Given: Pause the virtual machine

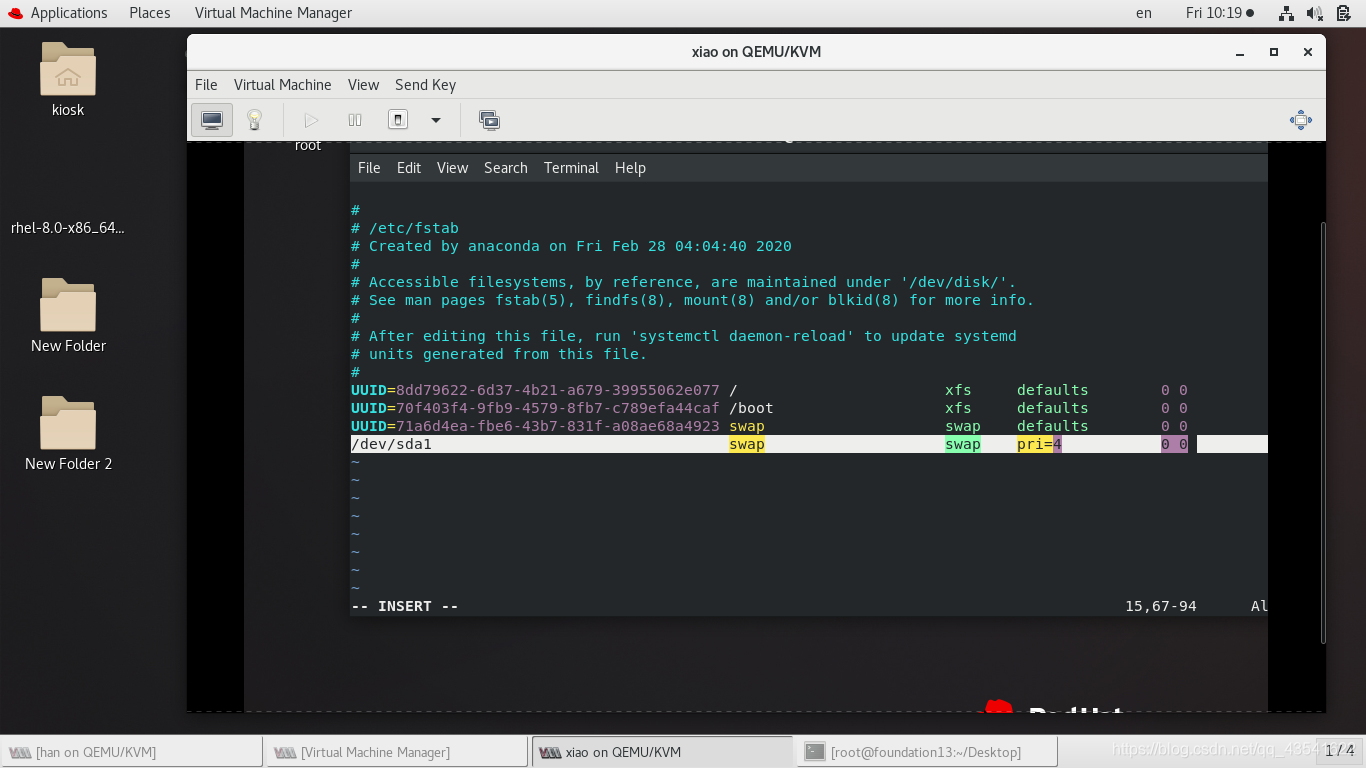Looking at the screenshot, I should (355, 120).
